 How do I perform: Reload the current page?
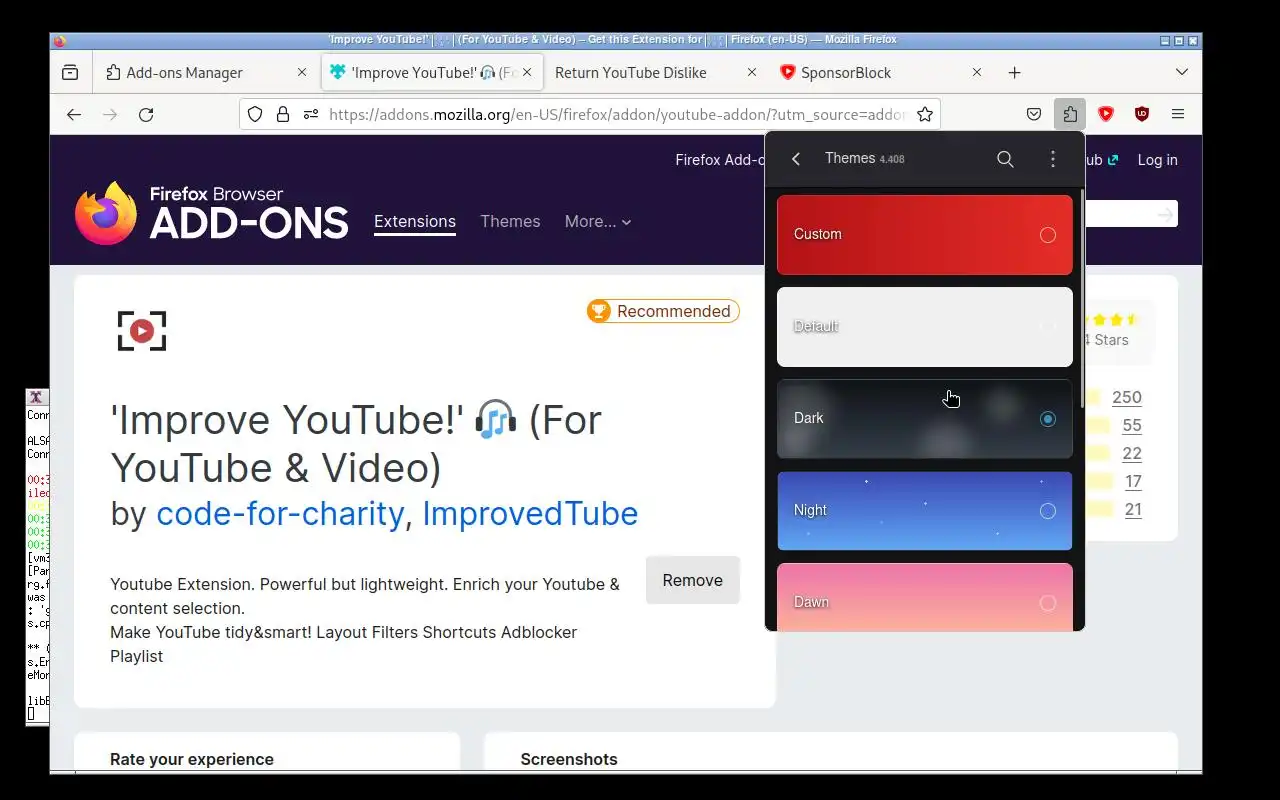pos(146,114)
